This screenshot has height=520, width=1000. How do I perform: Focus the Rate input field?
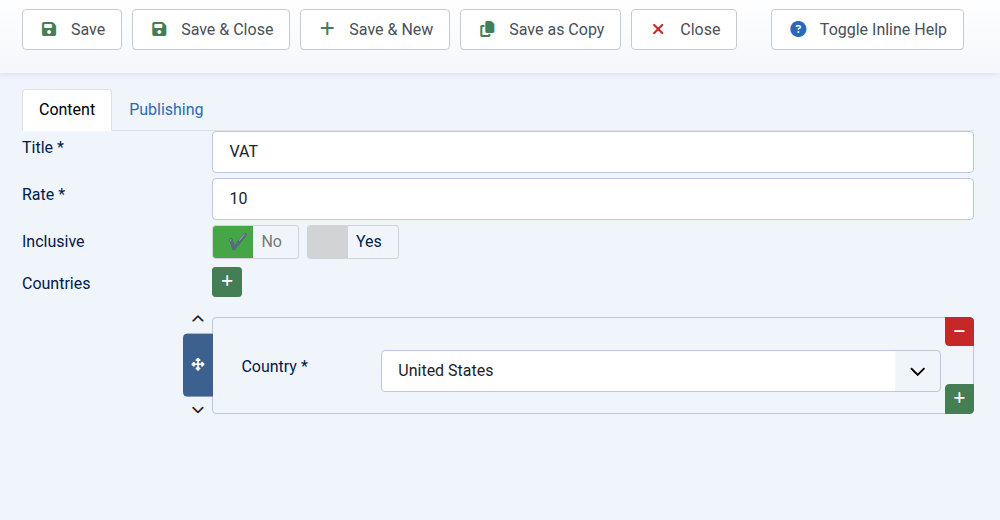coord(592,199)
